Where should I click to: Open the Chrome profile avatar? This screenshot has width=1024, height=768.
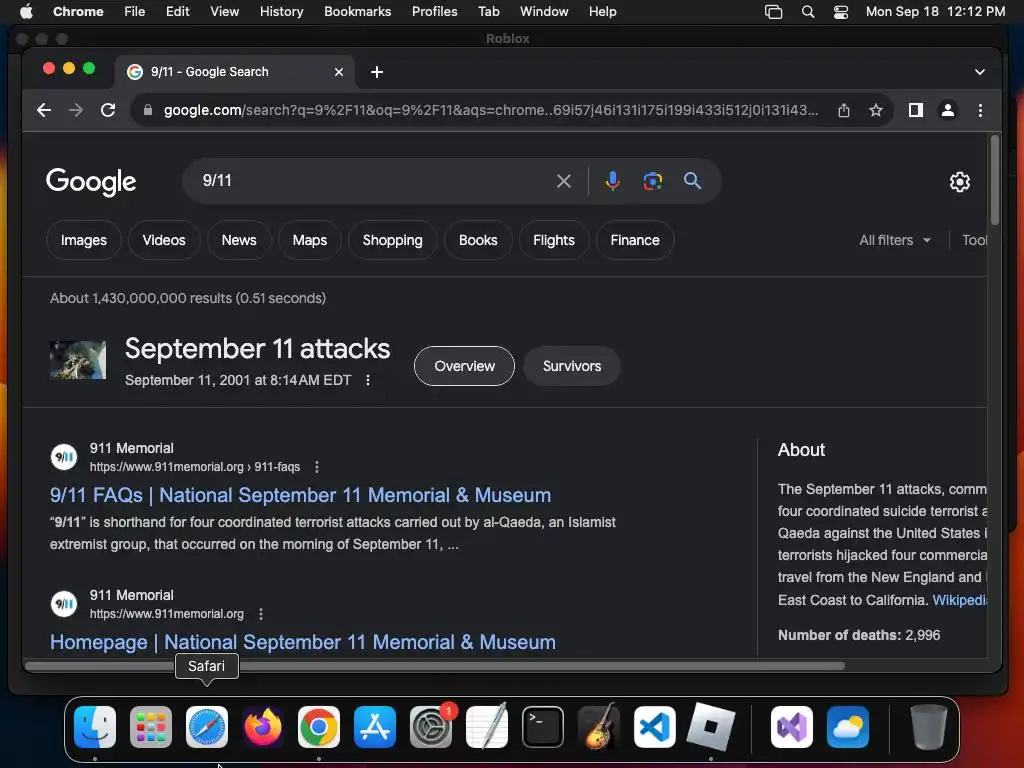tap(948, 110)
